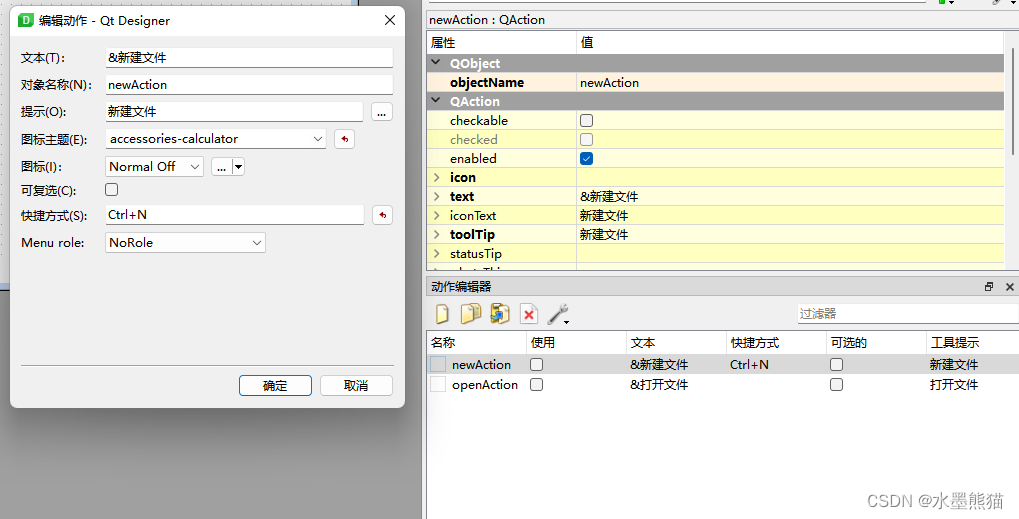
Task: Close the 编辑动作 dialog
Action: 390,20
